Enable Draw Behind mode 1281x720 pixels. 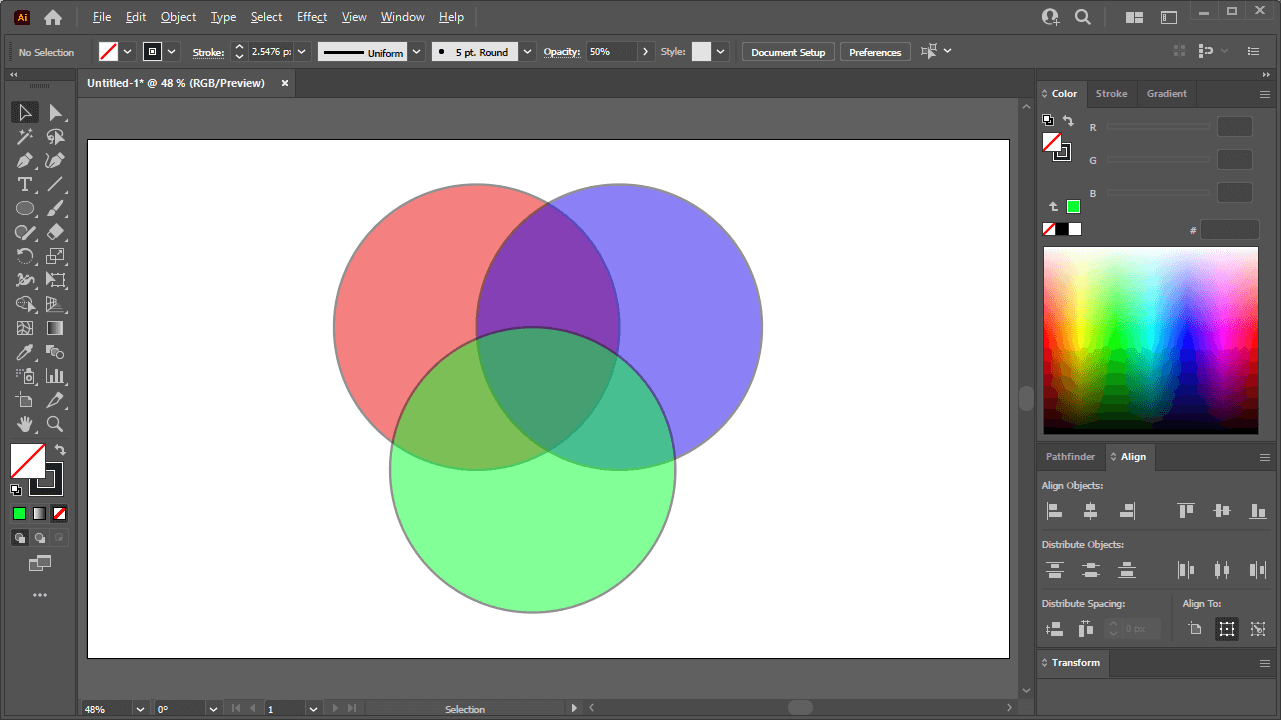click(40, 538)
